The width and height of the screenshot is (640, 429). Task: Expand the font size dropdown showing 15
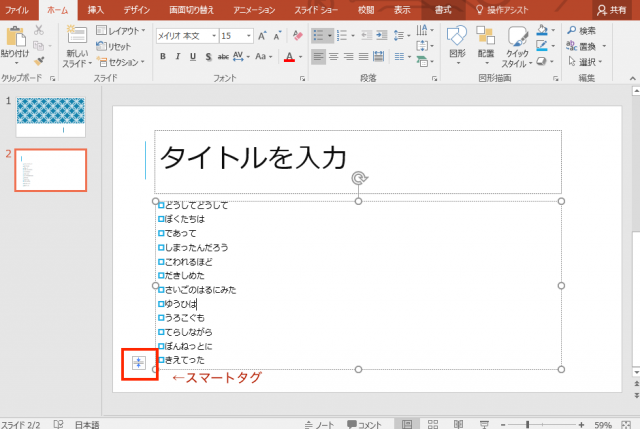click(248, 35)
